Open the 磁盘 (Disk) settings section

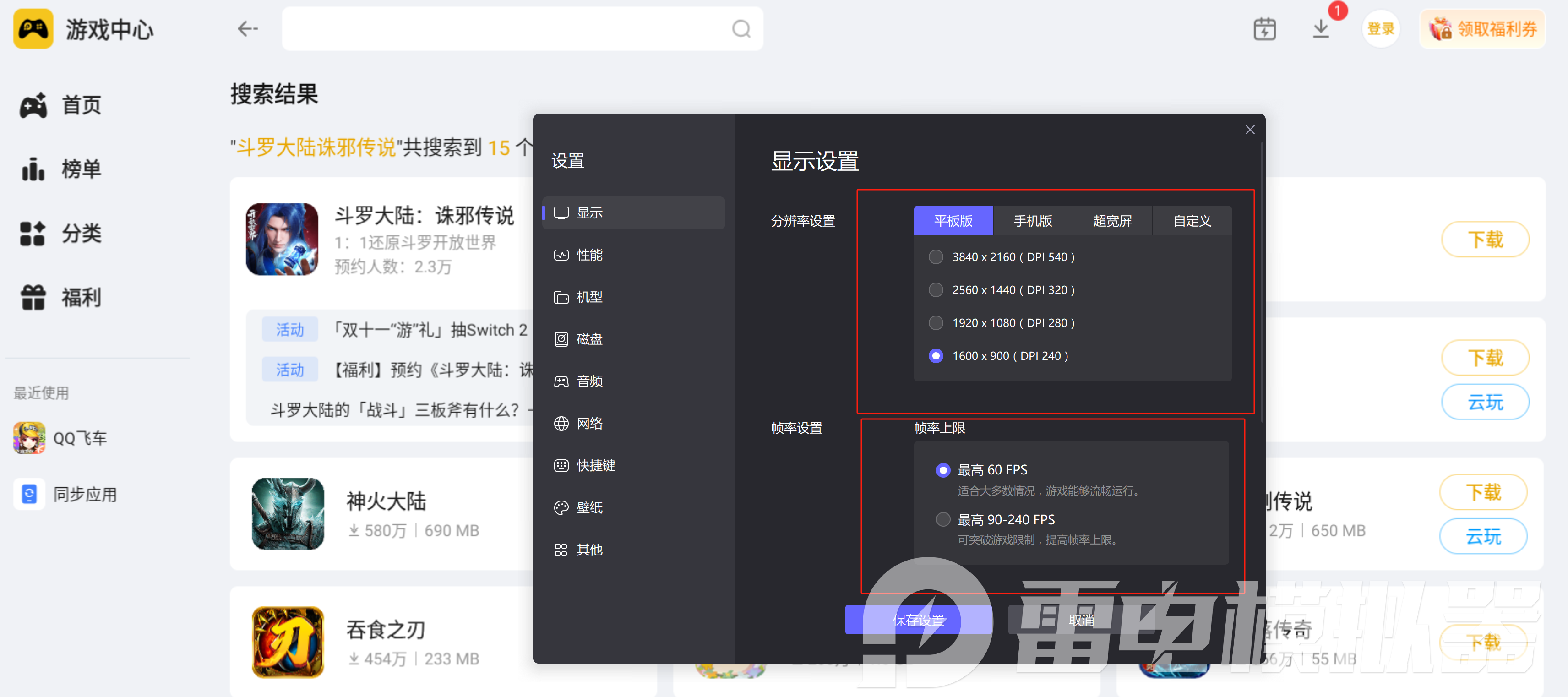pyautogui.click(x=588, y=339)
